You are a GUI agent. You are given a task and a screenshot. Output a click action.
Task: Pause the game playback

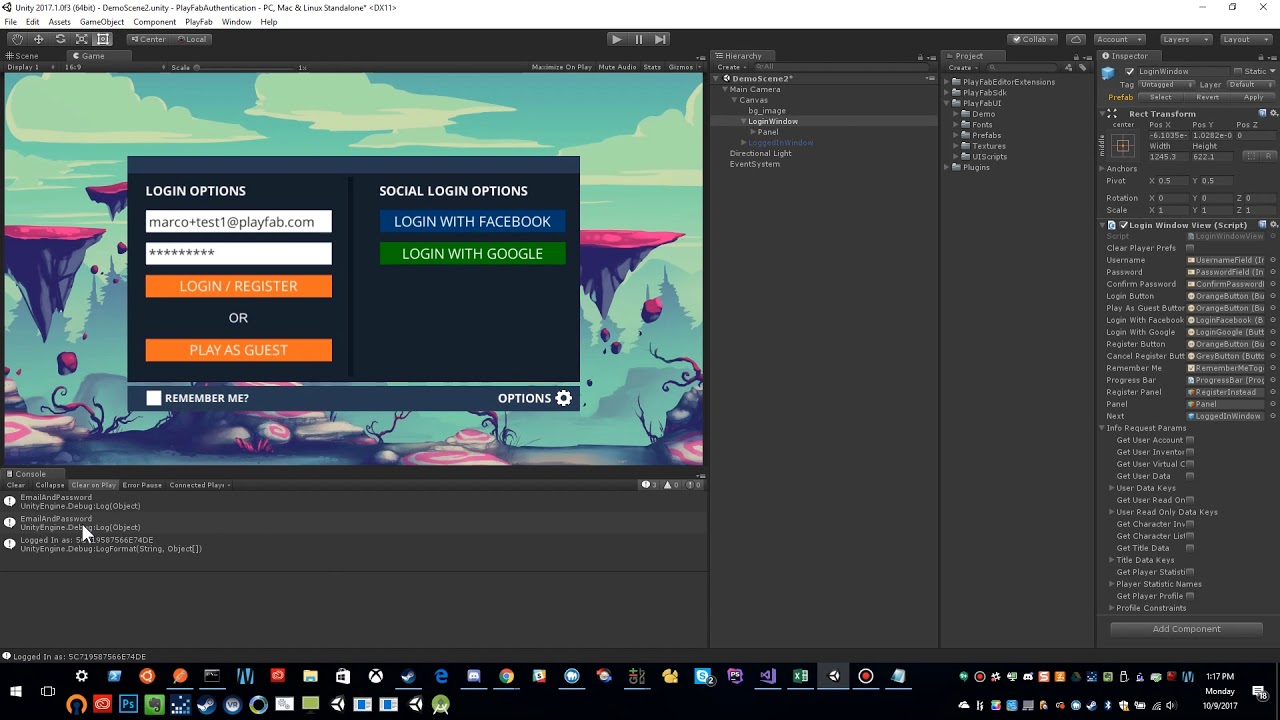pos(638,39)
